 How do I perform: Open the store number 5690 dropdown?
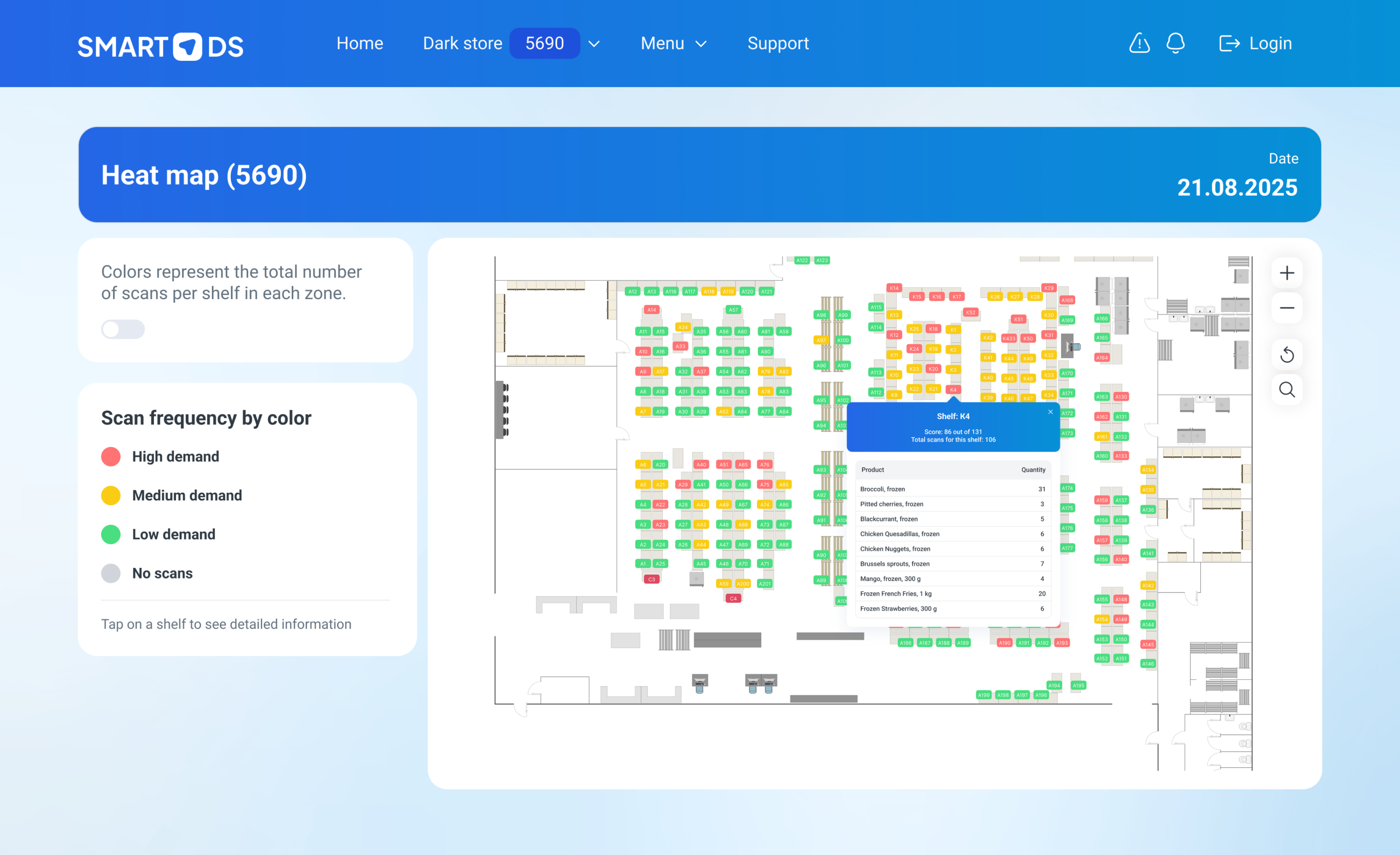pyautogui.click(x=544, y=43)
